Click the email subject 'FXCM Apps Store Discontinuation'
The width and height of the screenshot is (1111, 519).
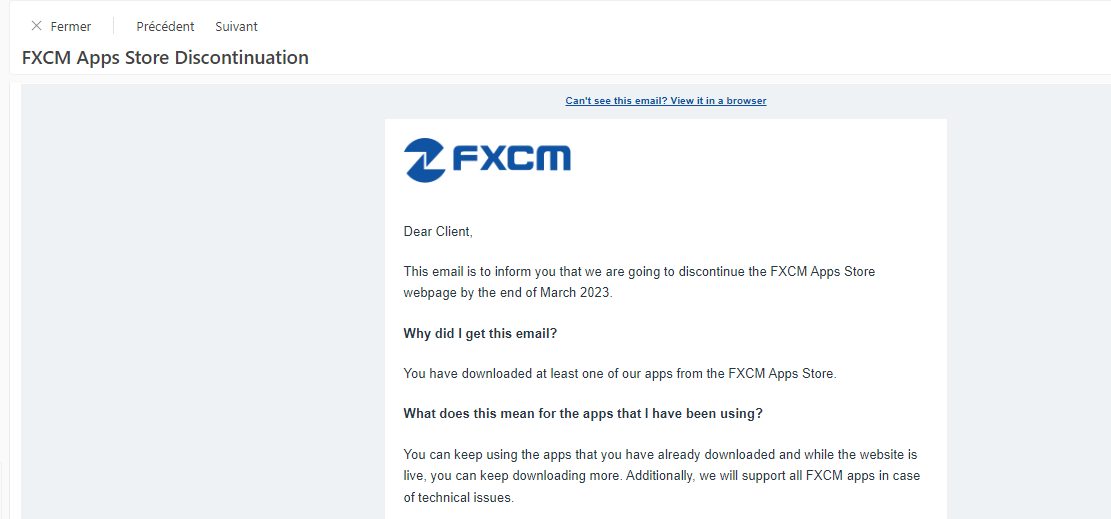coord(165,58)
